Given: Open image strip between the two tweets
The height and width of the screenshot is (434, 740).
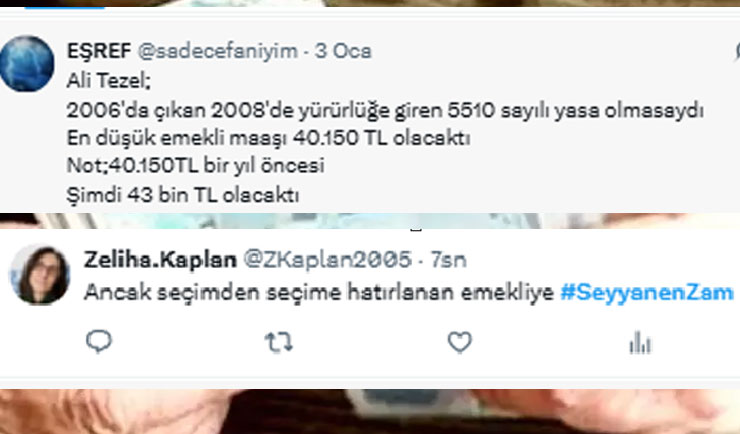Looking at the screenshot, I should [x=370, y=221].
